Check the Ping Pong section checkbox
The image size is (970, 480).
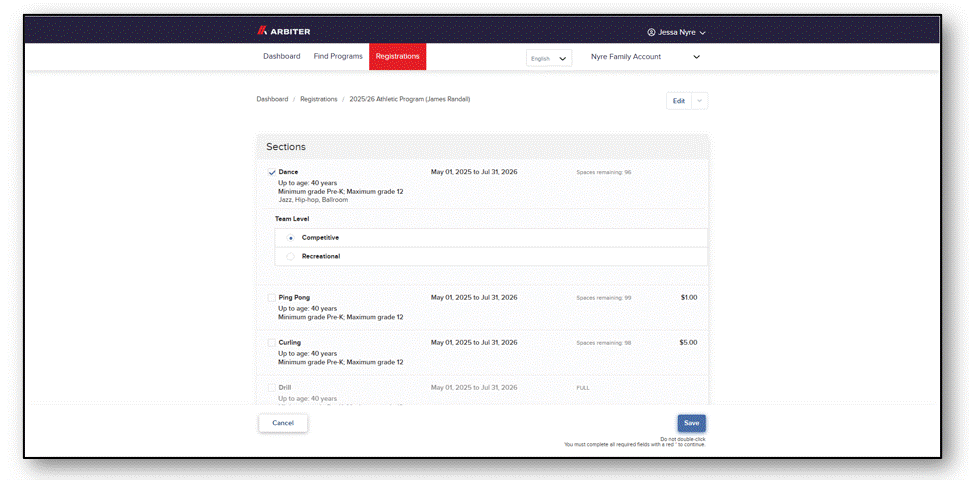(x=272, y=298)
